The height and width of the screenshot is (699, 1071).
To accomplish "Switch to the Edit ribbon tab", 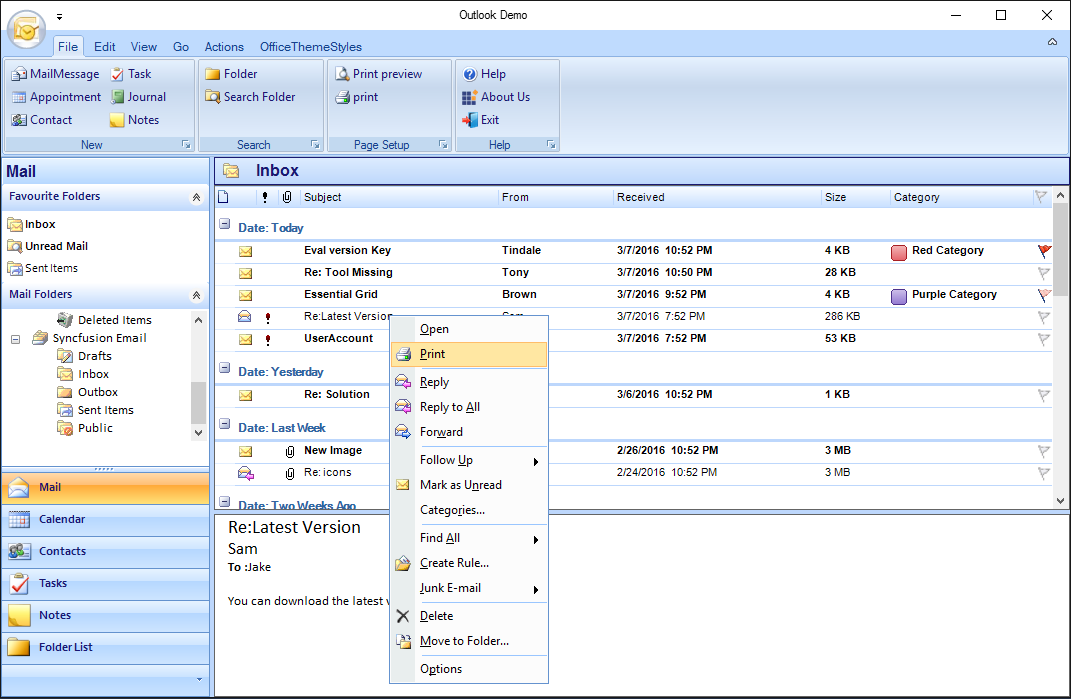I will (x=105, y=47).
